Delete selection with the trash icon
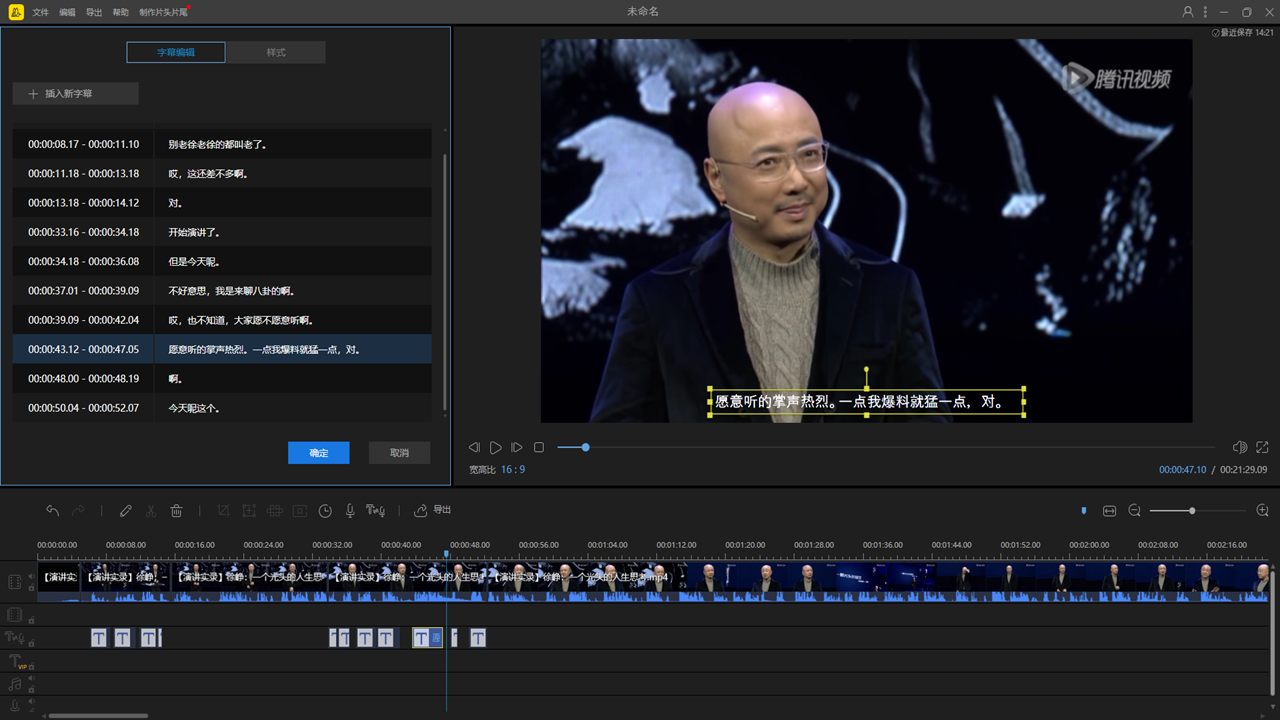The height and width of the screenshot is (720, 1280). 177,511
